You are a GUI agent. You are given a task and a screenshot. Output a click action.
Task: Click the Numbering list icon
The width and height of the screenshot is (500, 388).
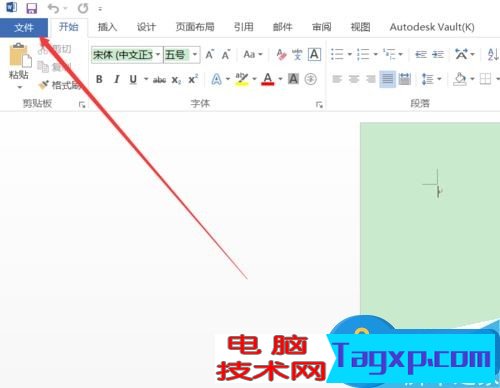pyautogui.click(x=363, y=54)
